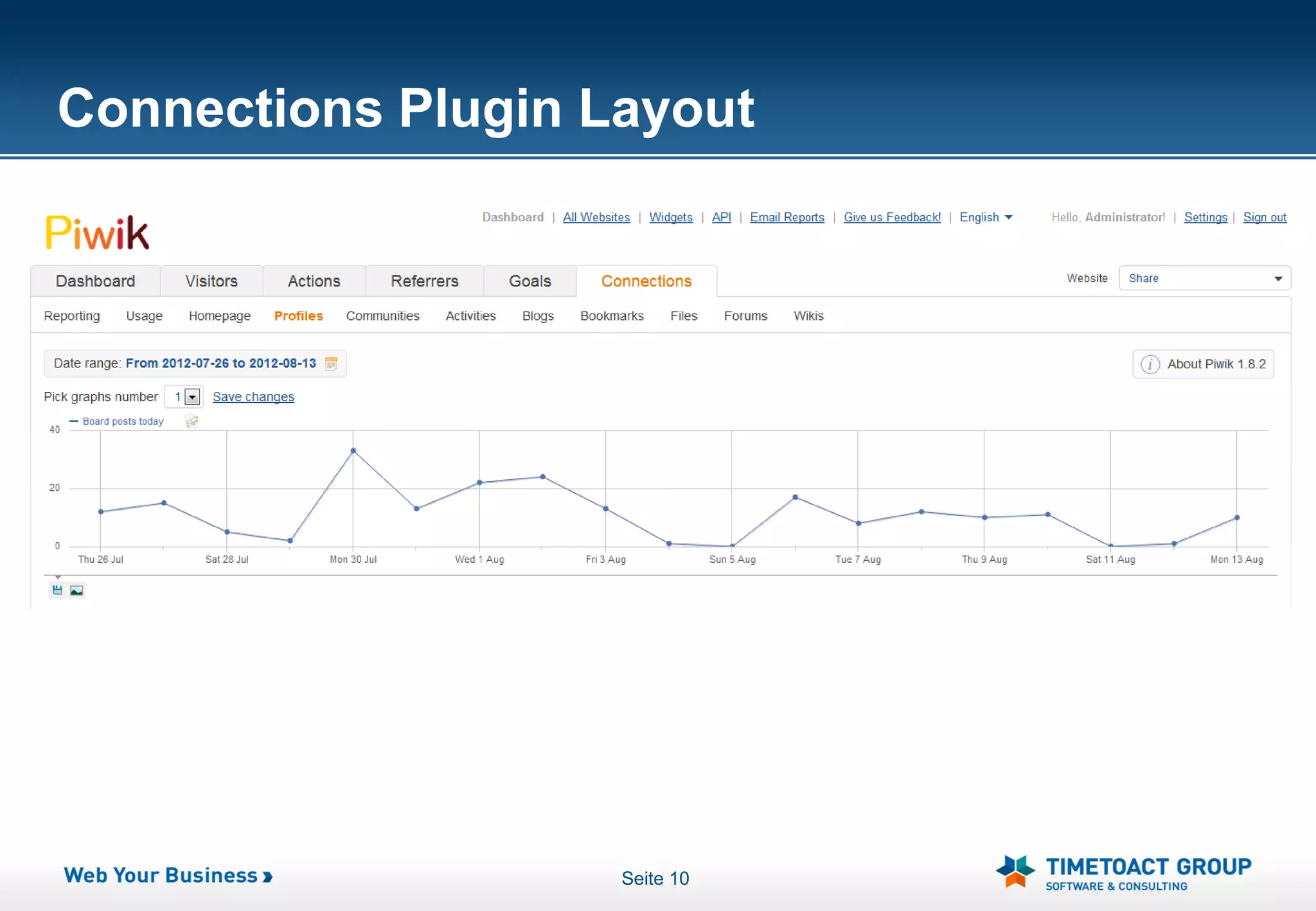Open the Reporting submenu
The image size is (1316, 911).
coord(72,316)
